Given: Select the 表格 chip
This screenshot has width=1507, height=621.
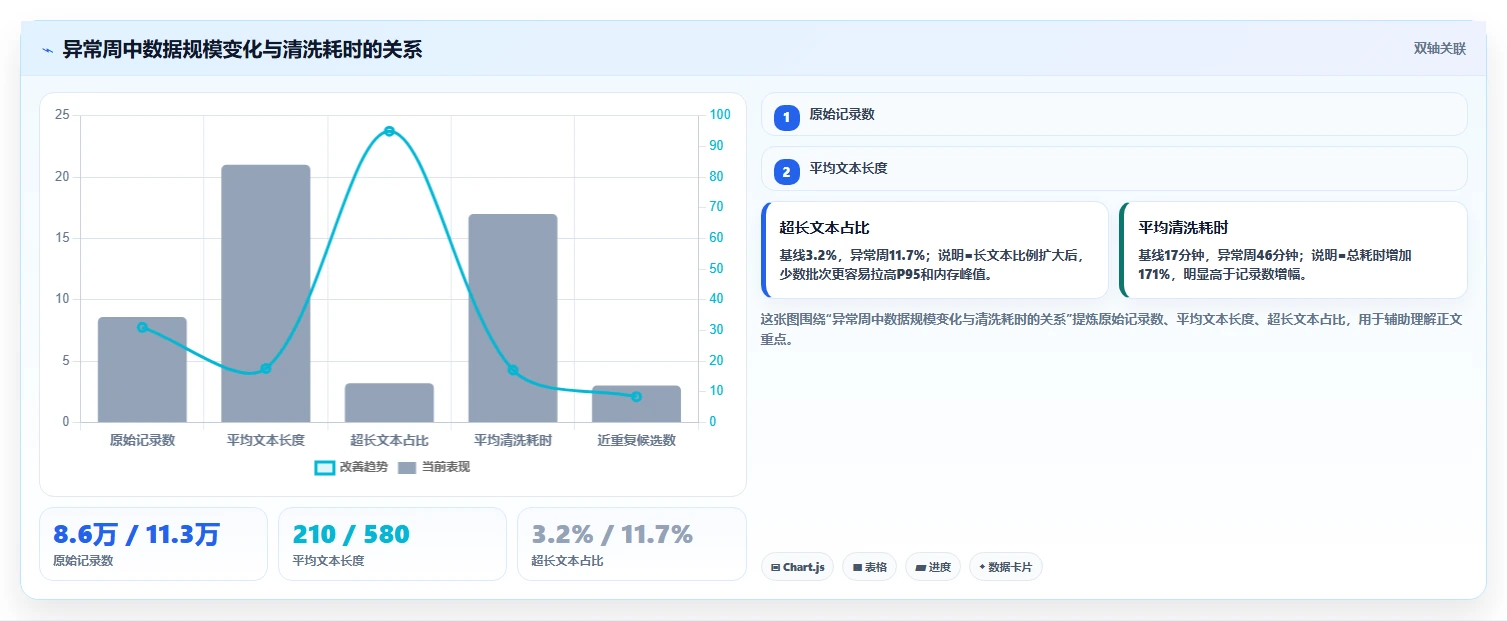Looking at the screenshot, I should click(869, 567).
